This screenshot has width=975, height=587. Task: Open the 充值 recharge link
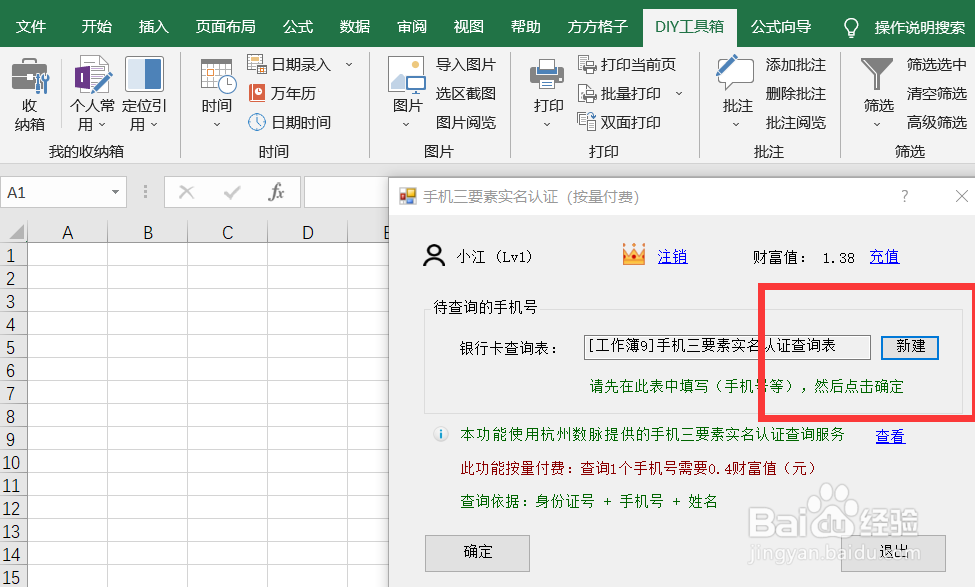click(884, 257)
